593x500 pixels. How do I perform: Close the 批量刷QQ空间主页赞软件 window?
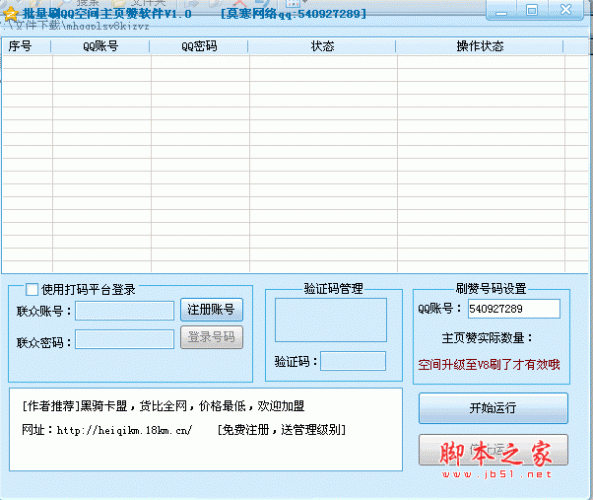coord(566,10)
